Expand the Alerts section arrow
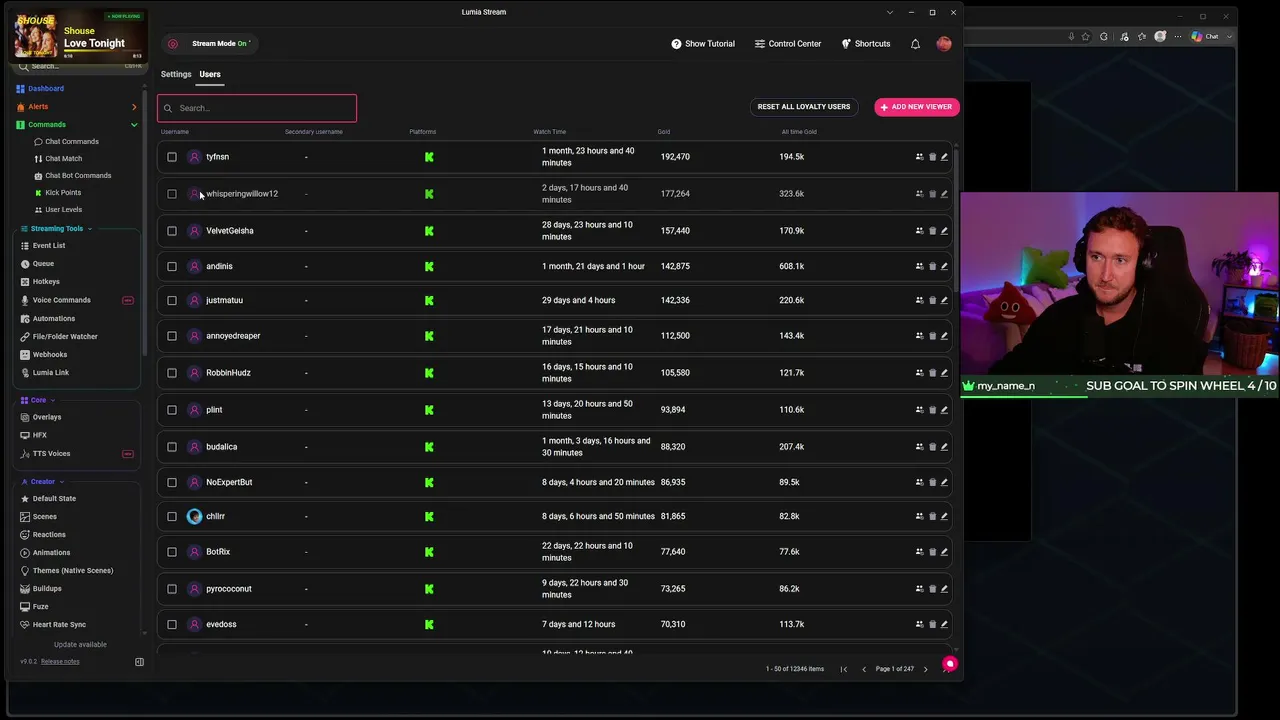 coord(134,107)
